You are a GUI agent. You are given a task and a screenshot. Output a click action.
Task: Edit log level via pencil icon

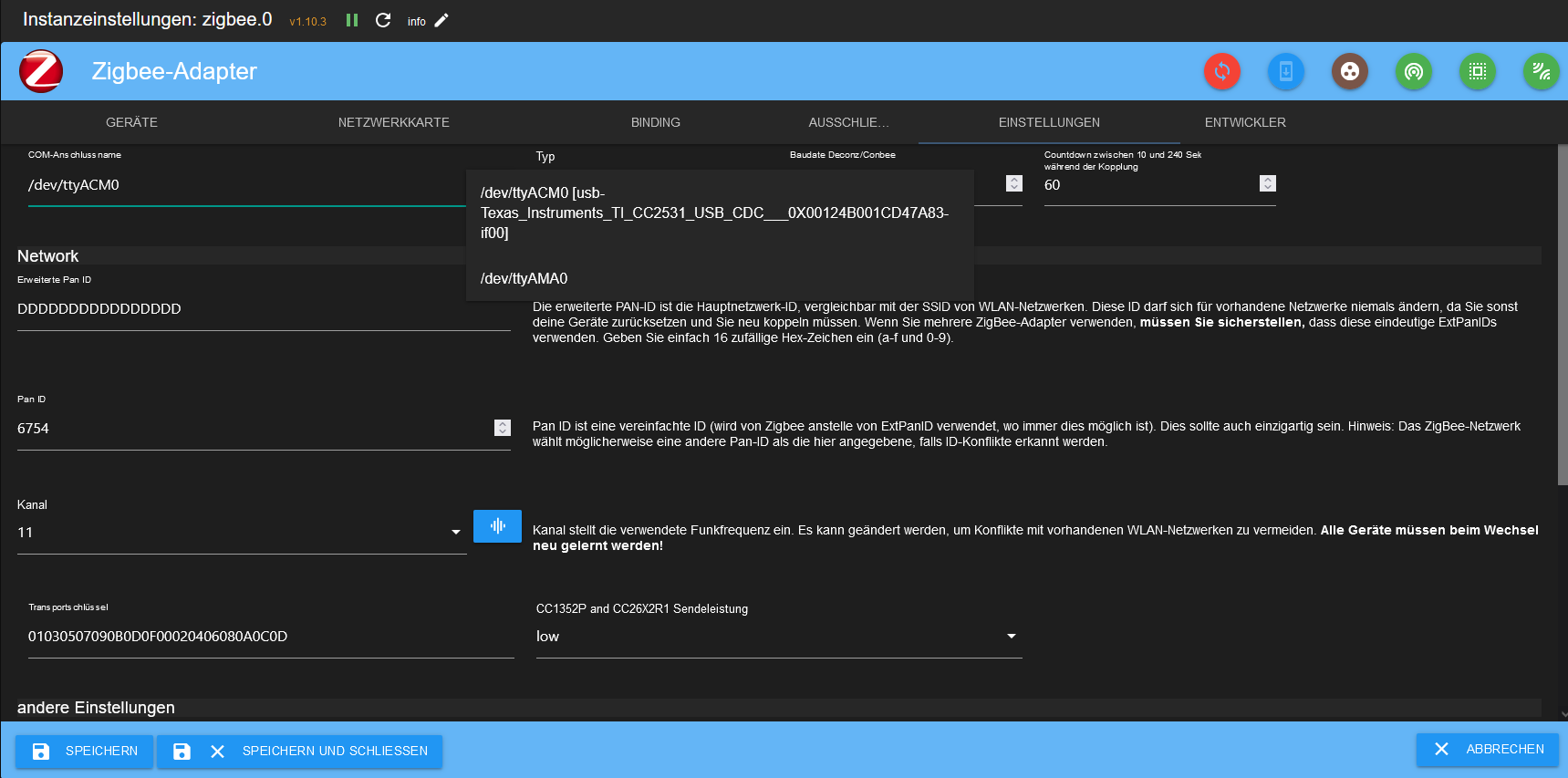(x=441, y=20)
